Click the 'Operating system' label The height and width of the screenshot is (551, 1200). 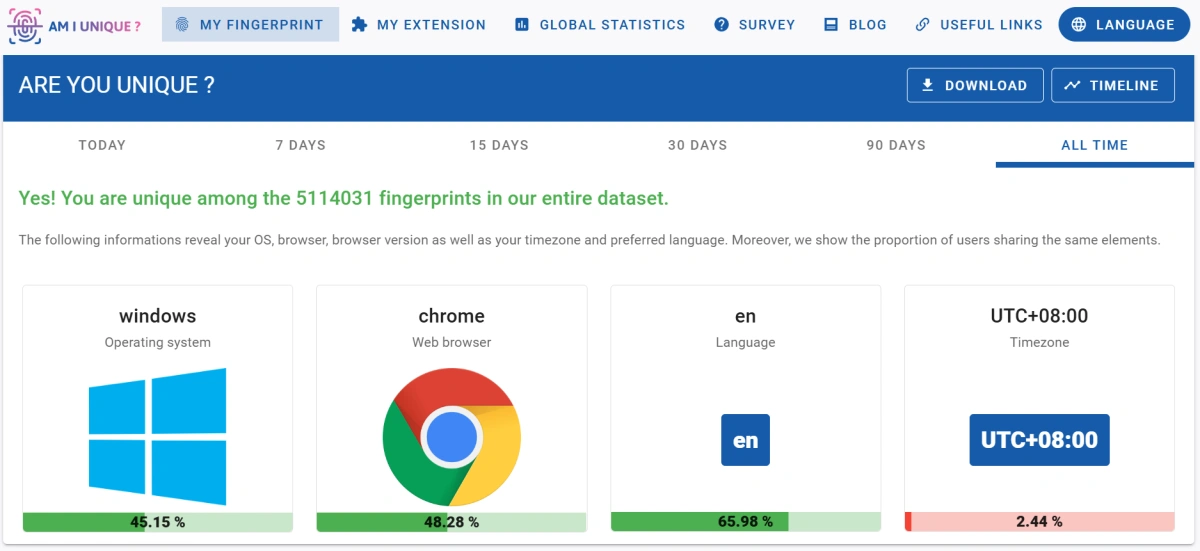point(157,342)
